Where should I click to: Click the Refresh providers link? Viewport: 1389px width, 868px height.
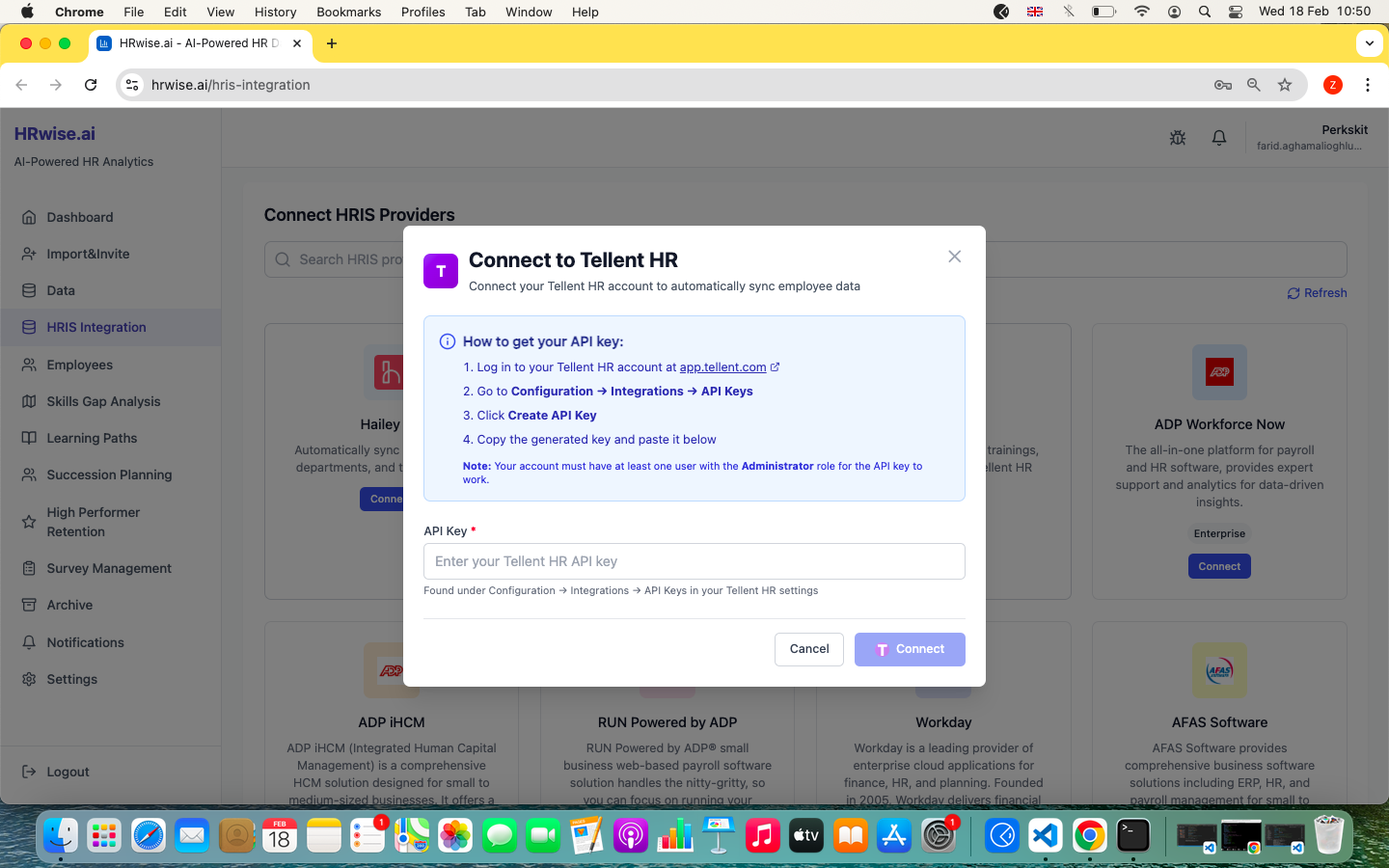(1317, 293)
